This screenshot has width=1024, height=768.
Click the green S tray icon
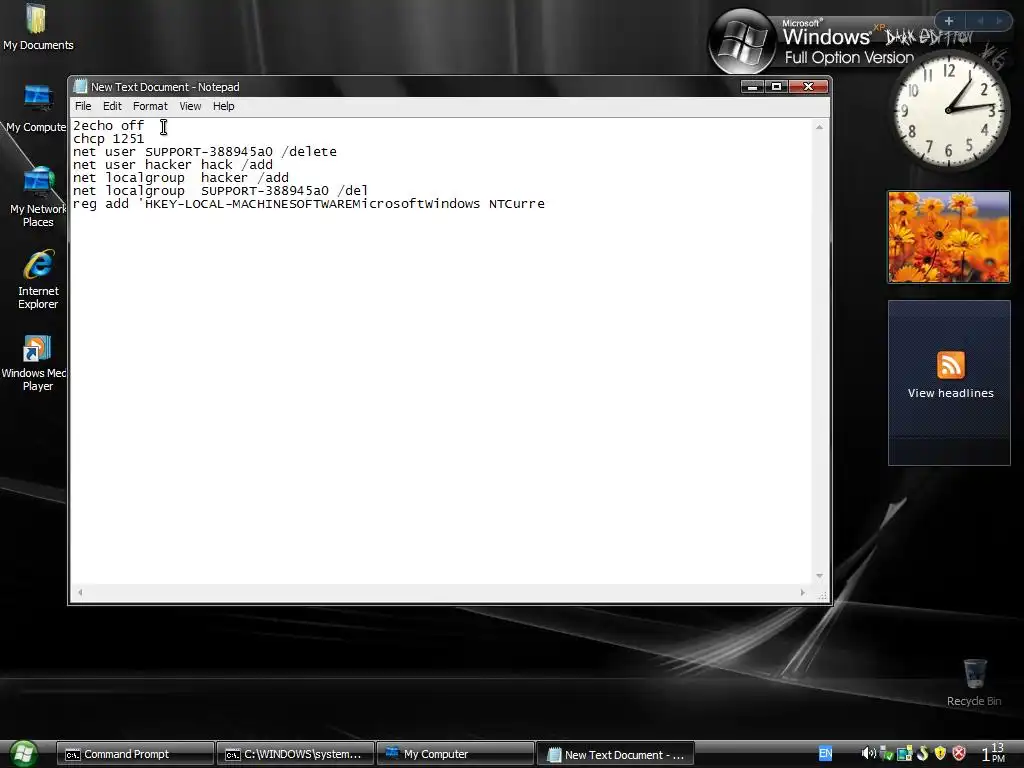pyautogui.click(x=923, y=754)
